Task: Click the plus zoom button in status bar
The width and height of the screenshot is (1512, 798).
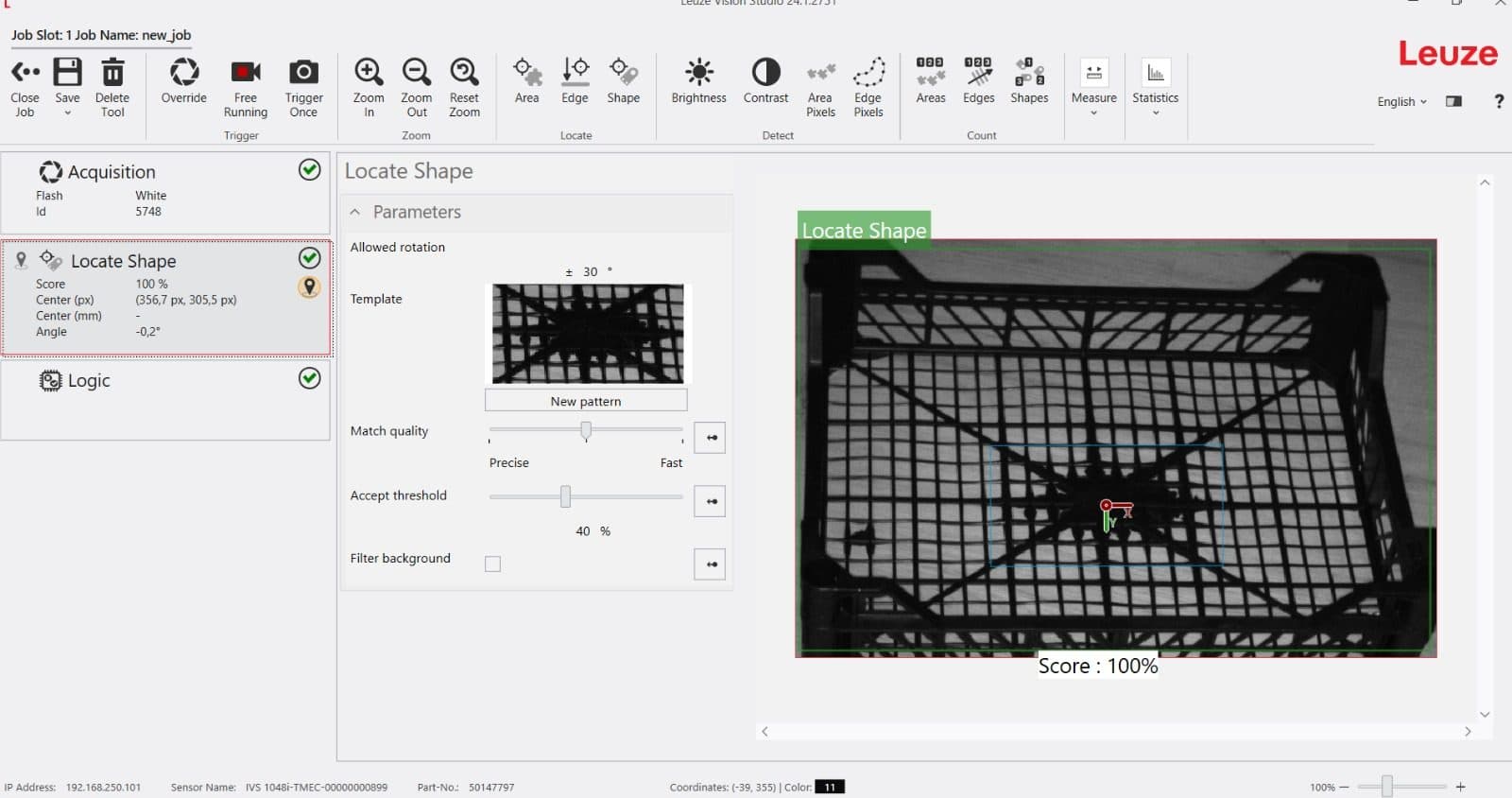Action: [x=1460, y=787]
